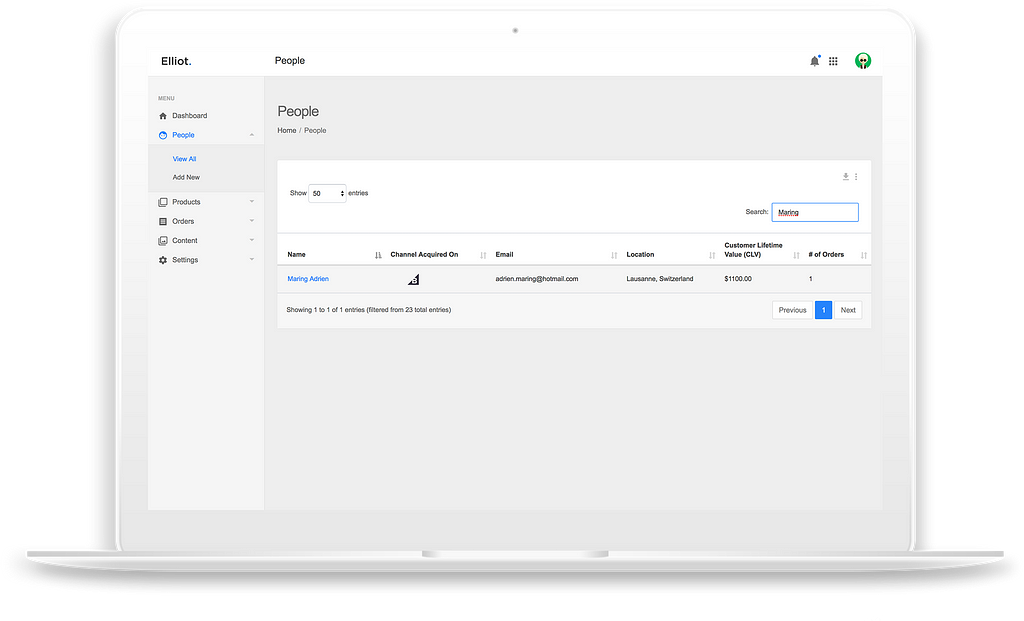
Task: Expand the Orders menu chevron
Action: pyautogui.click(x=251, y=221)
